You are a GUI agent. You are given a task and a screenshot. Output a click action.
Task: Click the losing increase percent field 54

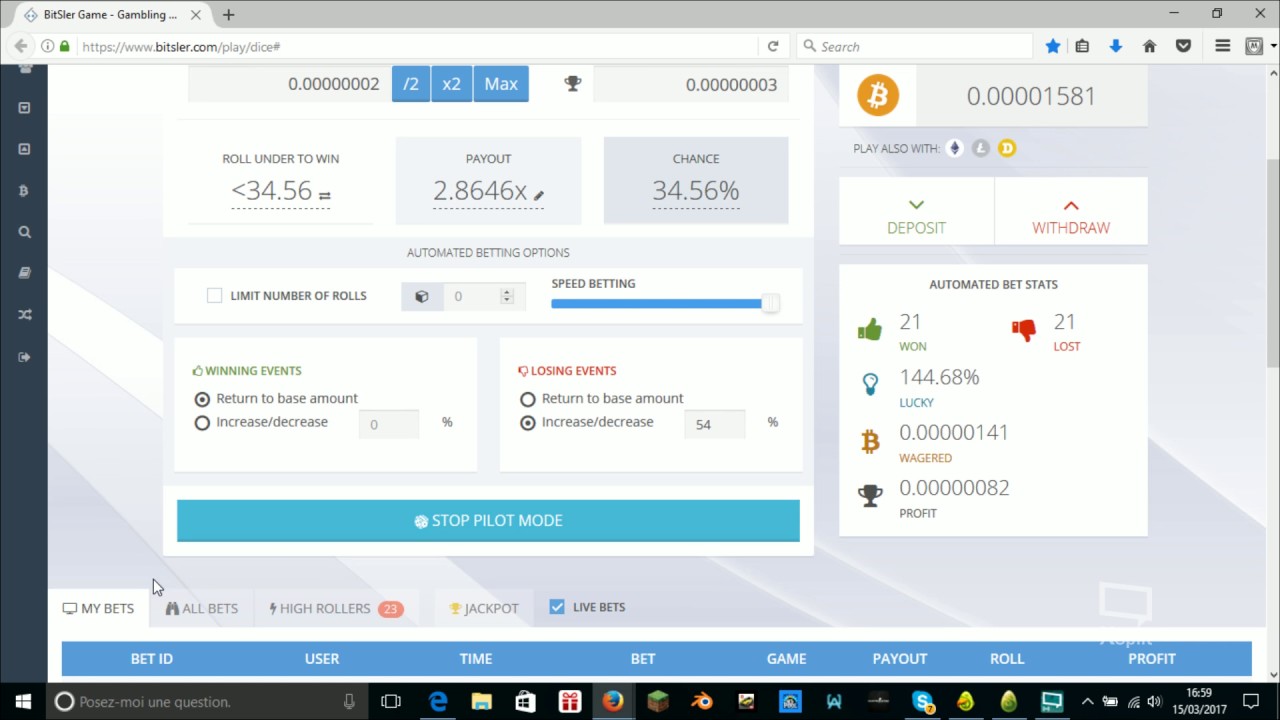tap(714, 424)
